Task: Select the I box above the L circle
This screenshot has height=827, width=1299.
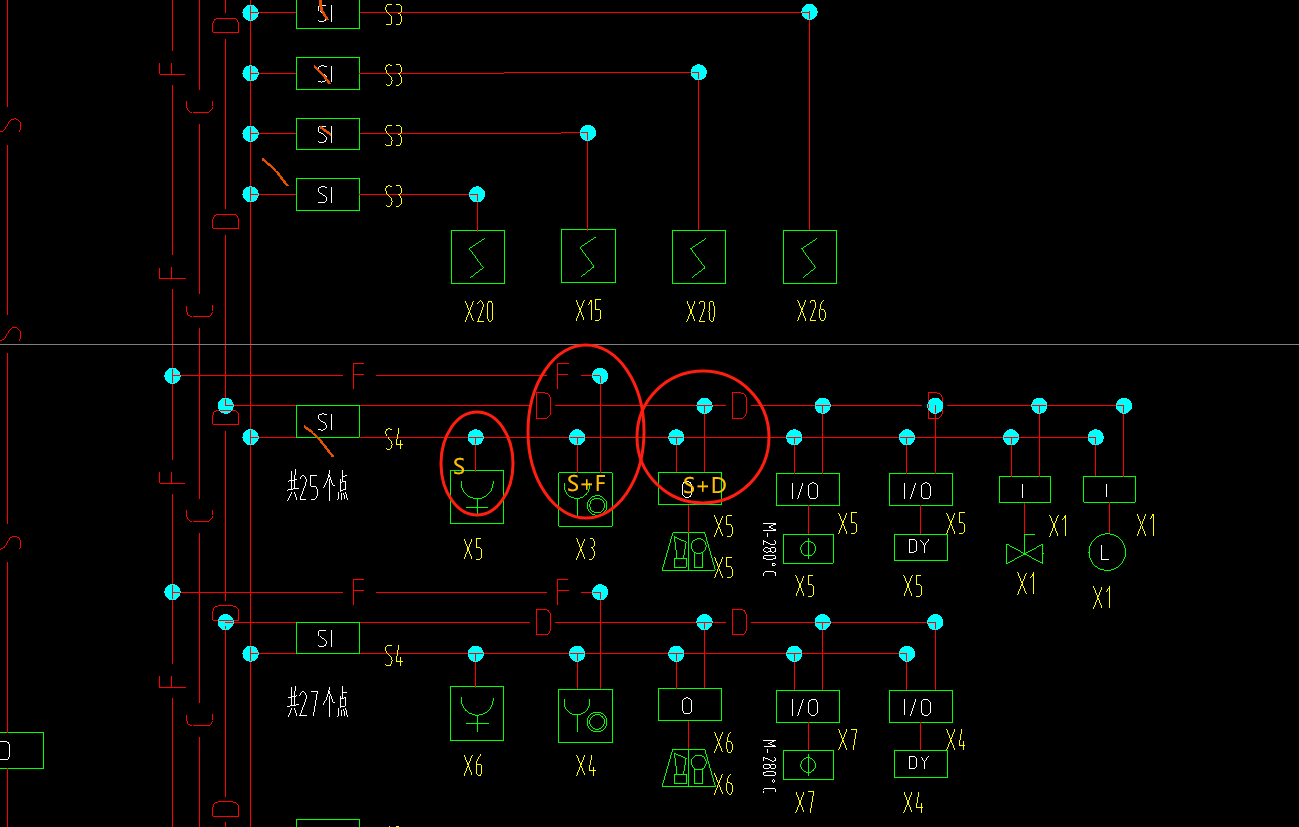Action: 1109,489
